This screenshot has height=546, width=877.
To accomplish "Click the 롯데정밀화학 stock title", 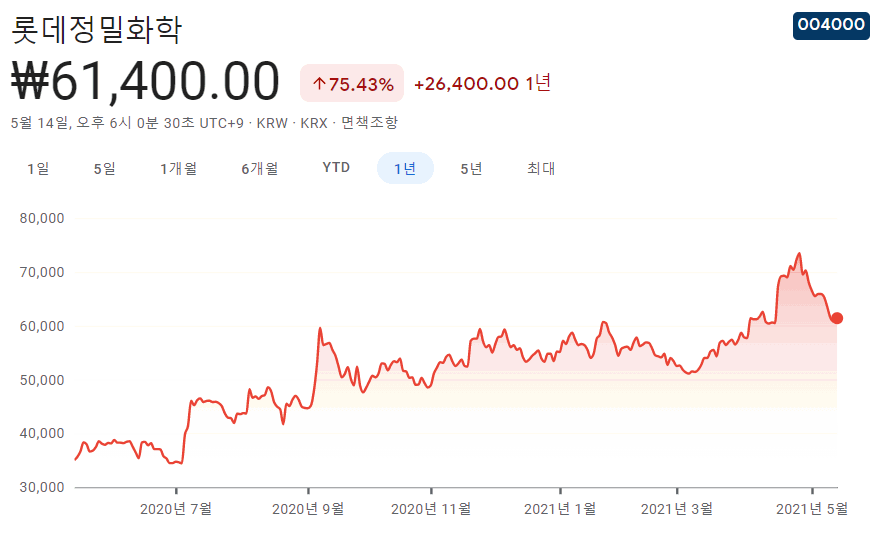I will pos(96,29).
